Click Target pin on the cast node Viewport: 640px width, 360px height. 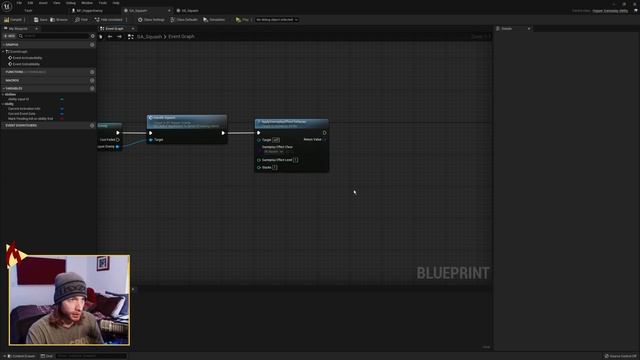(151, 140)
